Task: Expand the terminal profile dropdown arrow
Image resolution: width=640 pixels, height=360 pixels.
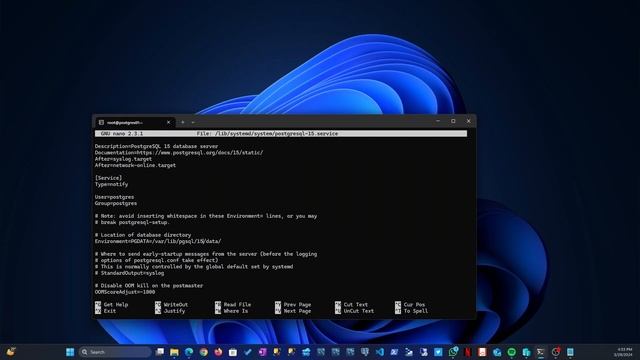Action: 193,122
